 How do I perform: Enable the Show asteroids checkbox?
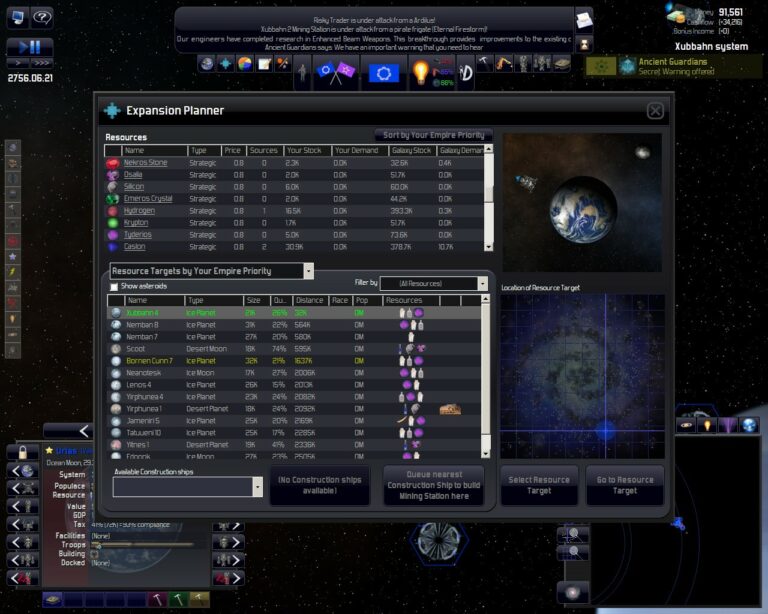114,286
